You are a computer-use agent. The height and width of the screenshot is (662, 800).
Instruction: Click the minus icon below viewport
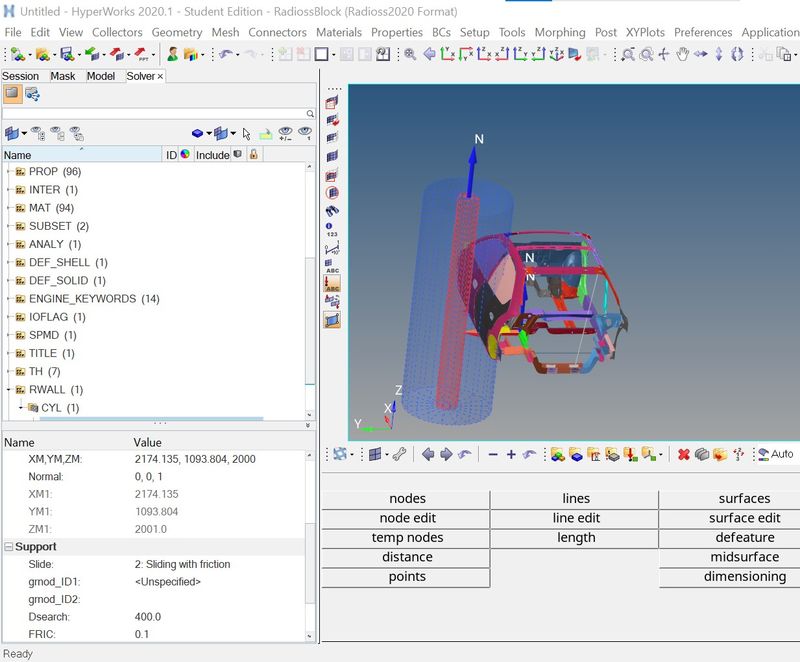coord(493,454)
